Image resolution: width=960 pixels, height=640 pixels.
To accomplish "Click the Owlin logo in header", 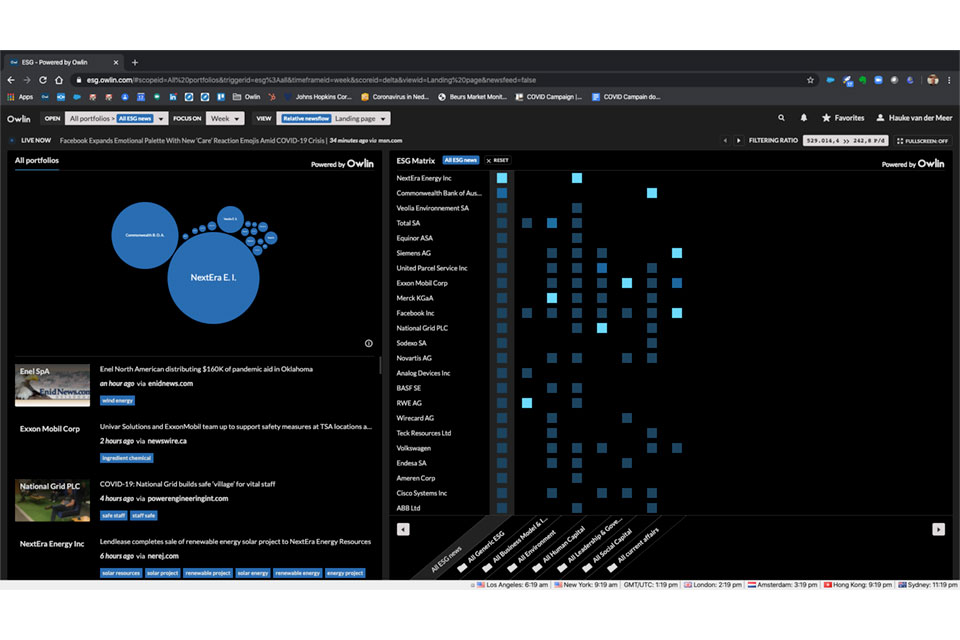I will [x=19, y=118].
